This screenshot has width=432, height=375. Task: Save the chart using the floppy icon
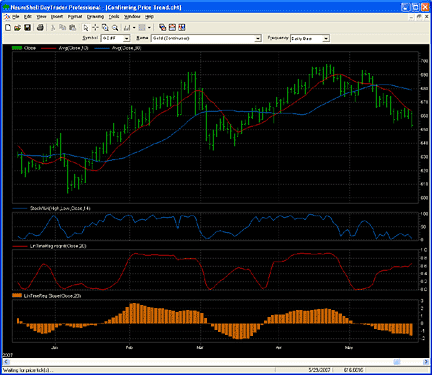27,28
